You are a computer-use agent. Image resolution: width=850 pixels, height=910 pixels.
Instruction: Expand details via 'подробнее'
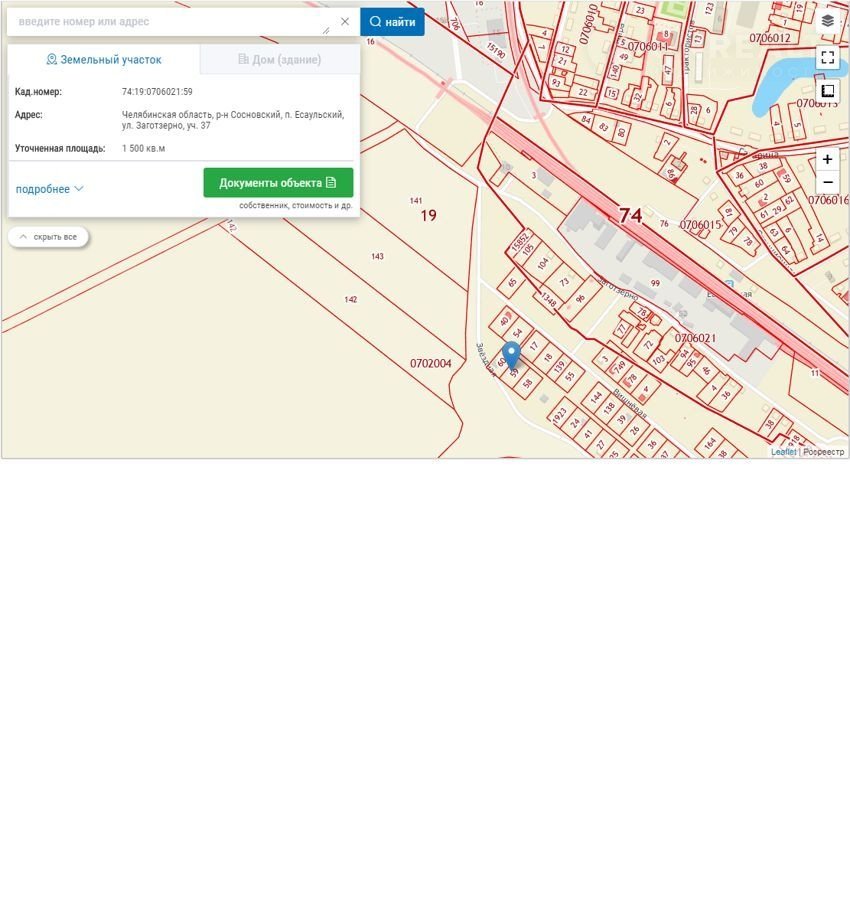(x=50, y=189)
